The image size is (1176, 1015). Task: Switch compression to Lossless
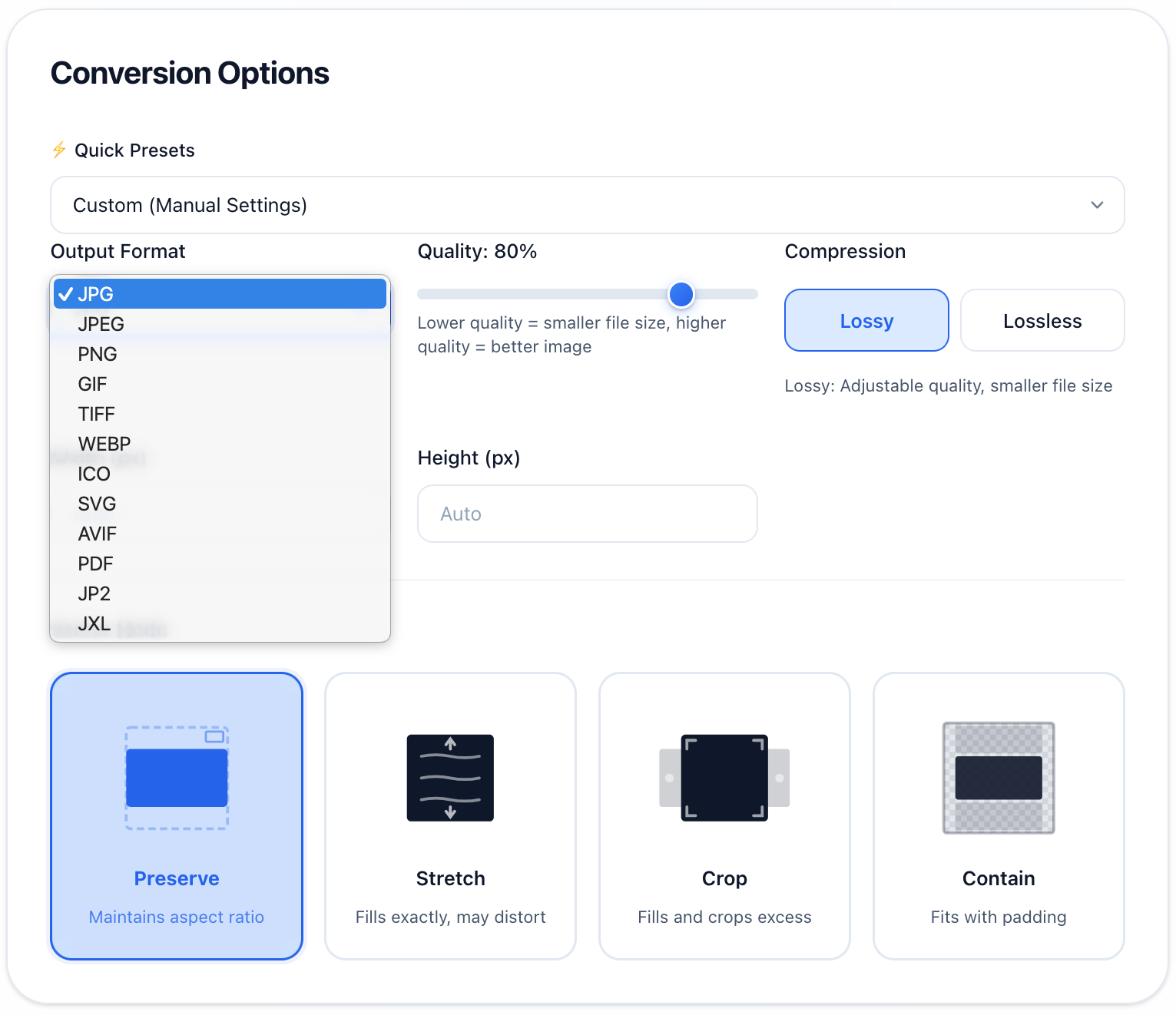[1042, 321]
